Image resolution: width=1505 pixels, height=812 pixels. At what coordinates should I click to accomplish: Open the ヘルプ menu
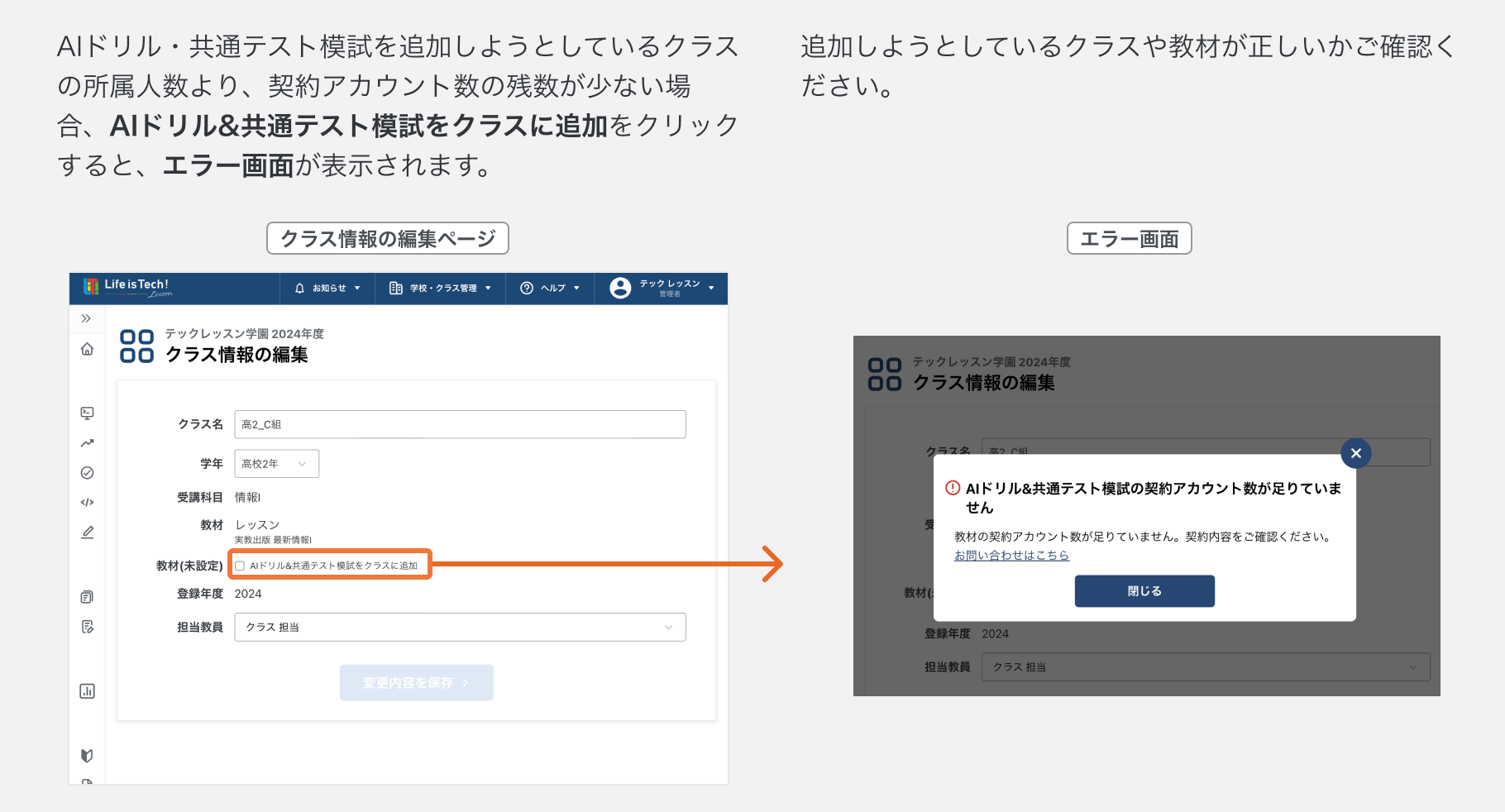pyautogui.click(x=550, y=289)
